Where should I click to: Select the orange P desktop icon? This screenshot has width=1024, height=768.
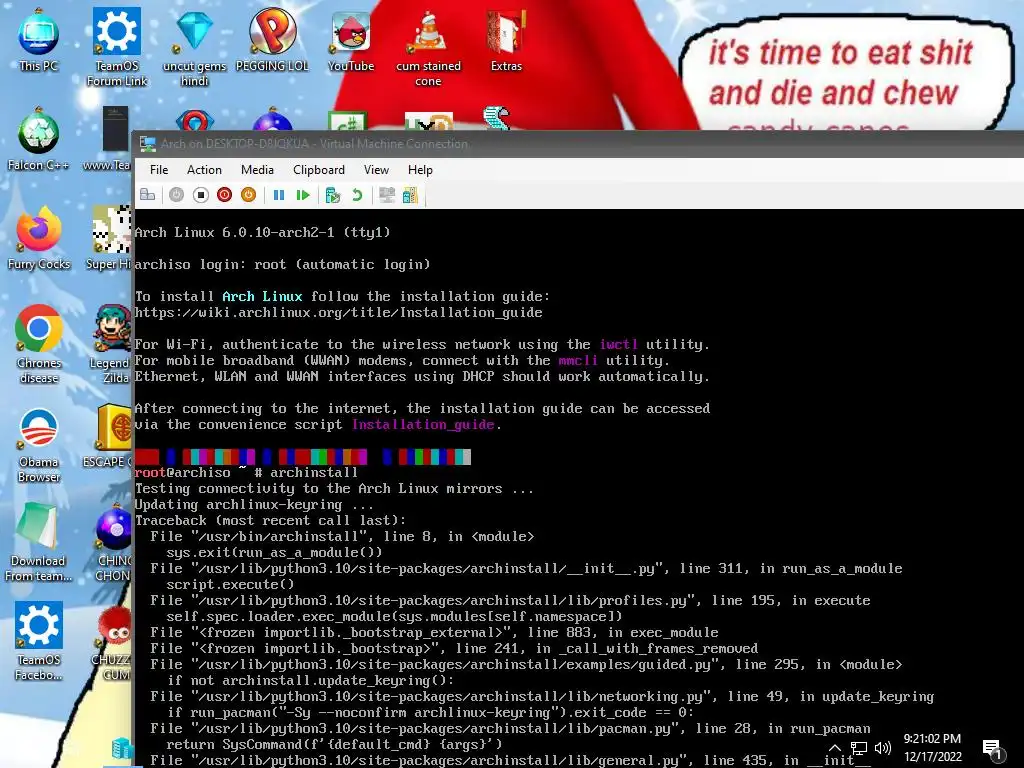pos(272,40)
